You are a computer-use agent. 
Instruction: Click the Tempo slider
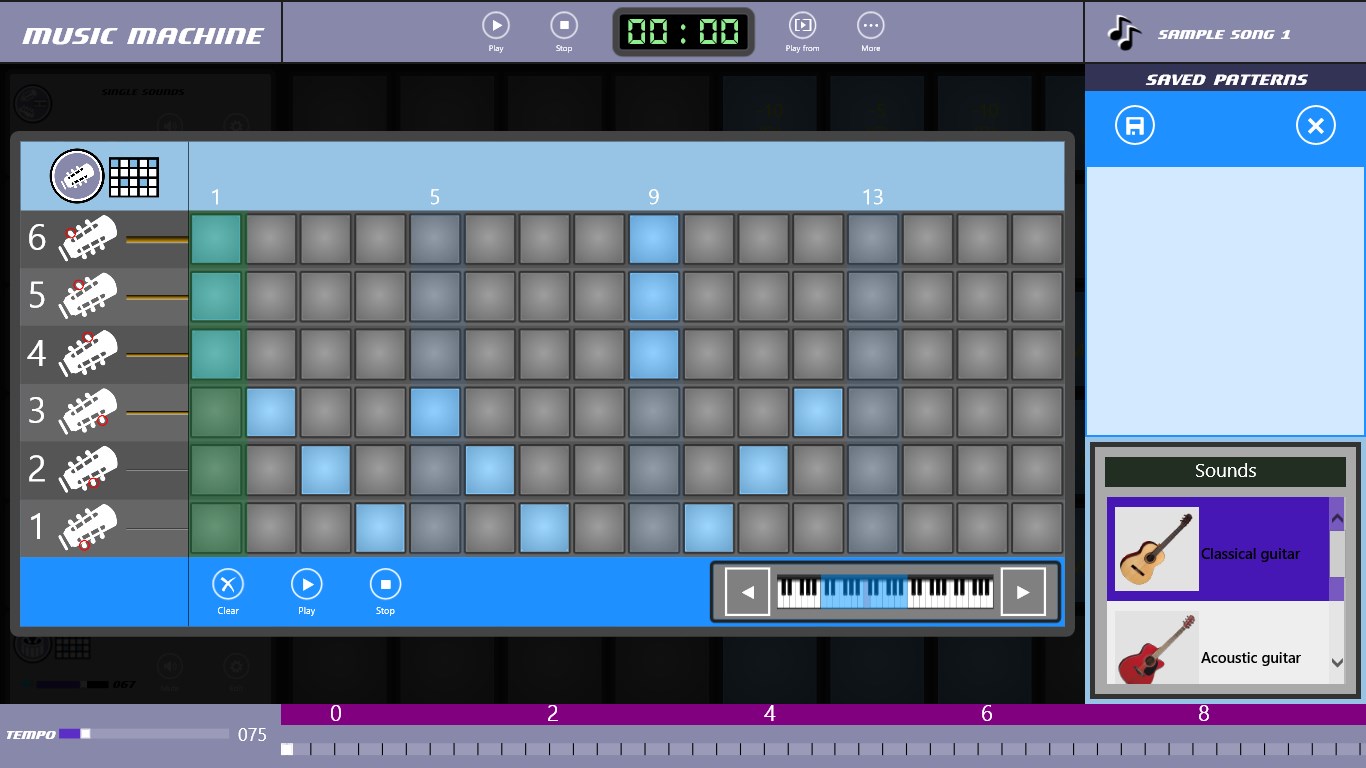coord(144,734)
